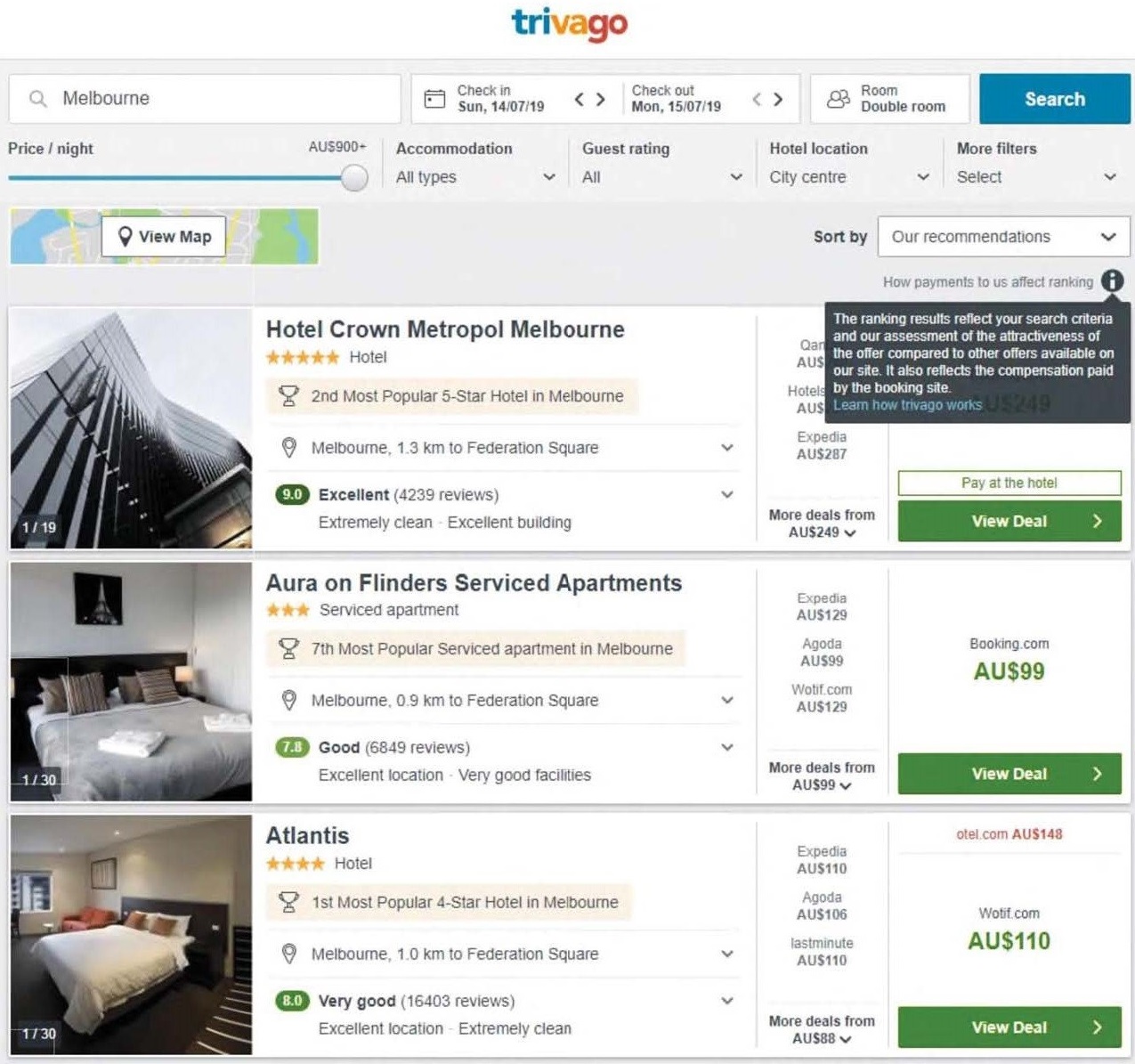The height and width of the screenshot is (1064, 1135).
Task: Click the search magnifier icon
Action: click(38, 98)
